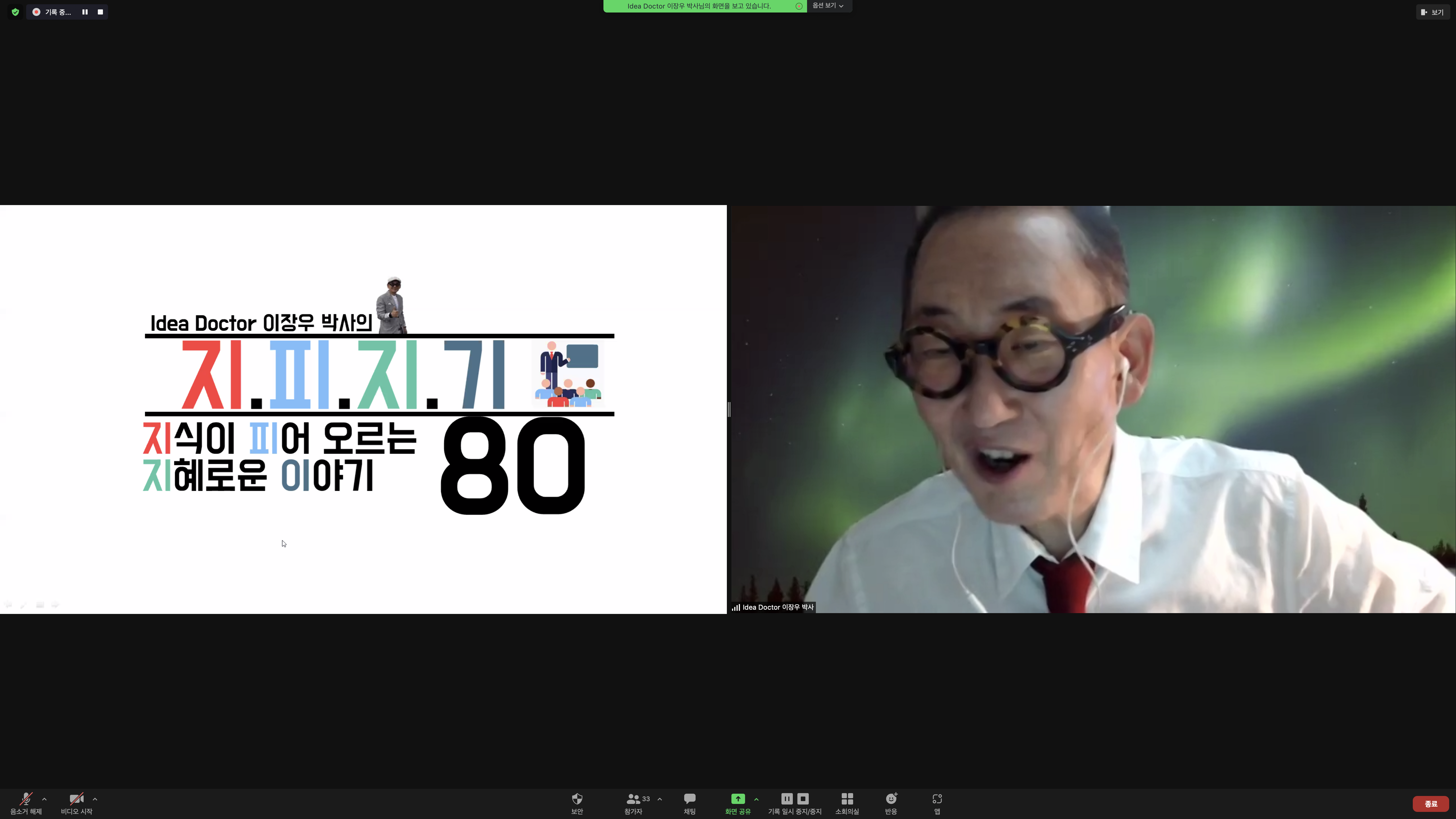The width and height of the screenshot is (1456, 819).
Task: Expand audio options next to the microphone
Action: [x=45, y=799]
